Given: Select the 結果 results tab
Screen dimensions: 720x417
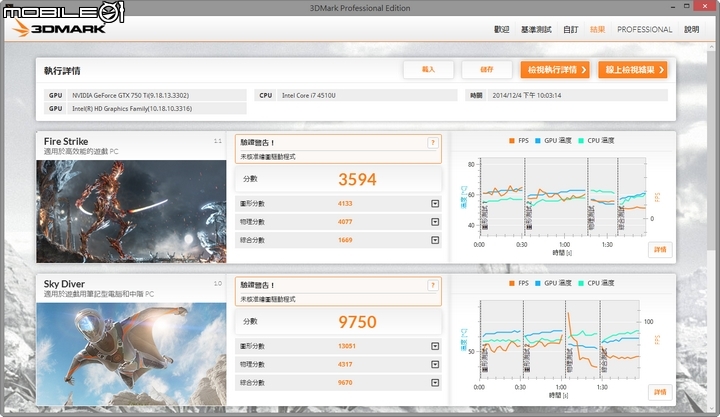Looking at the screenshot, I should pyautogui.click(x=597, y=29).
